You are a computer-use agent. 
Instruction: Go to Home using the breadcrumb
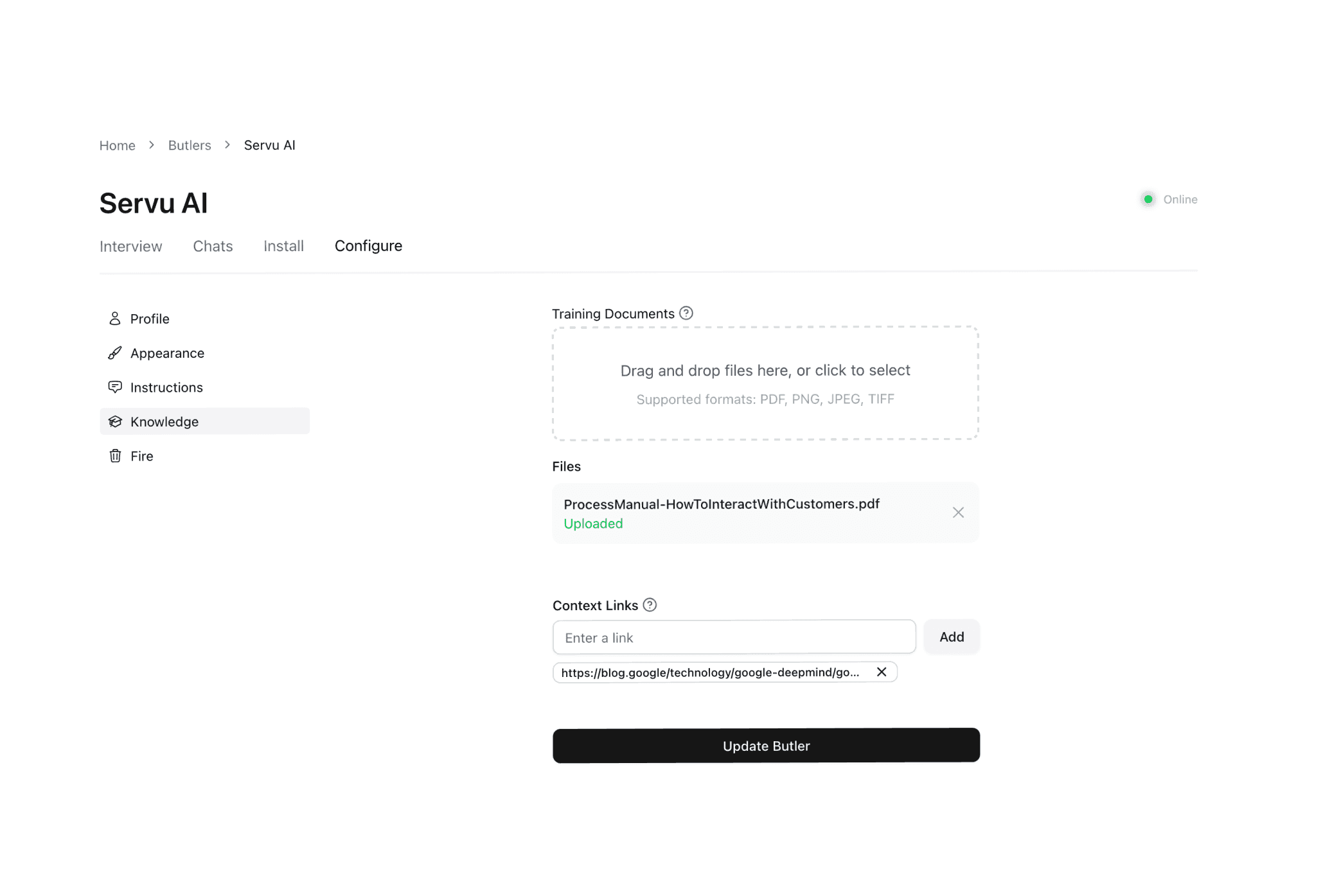[117, 145]
